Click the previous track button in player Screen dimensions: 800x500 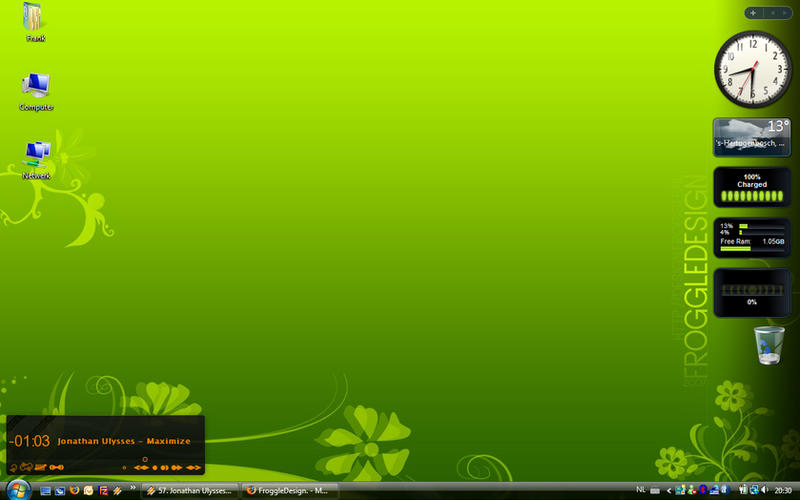pyautogui.click(x=141, y=467)
